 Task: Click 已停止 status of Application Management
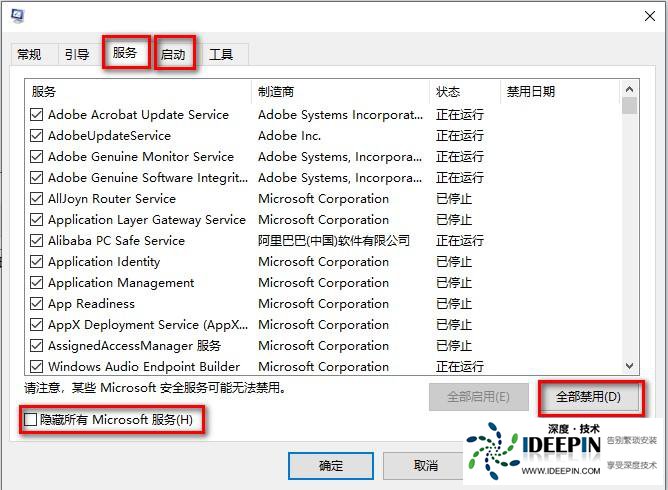(x=454, y=282)
